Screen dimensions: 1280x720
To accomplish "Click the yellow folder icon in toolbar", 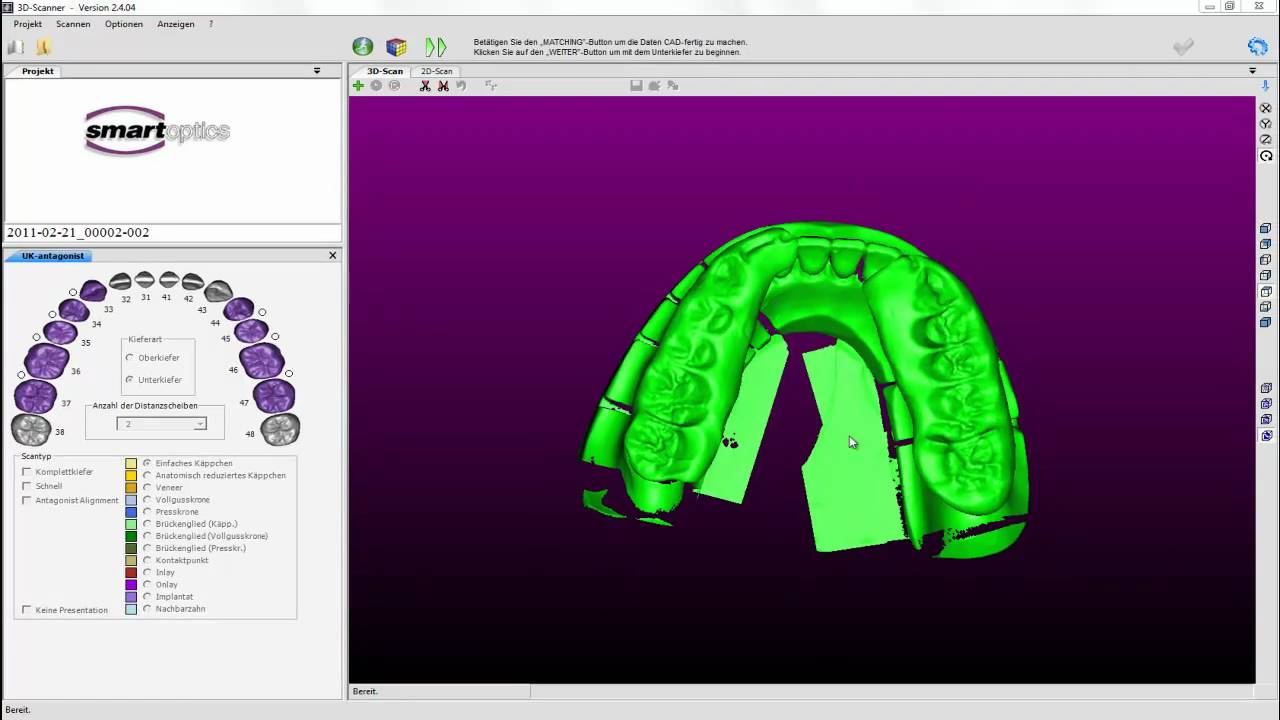I will click(x=43, y=47).
